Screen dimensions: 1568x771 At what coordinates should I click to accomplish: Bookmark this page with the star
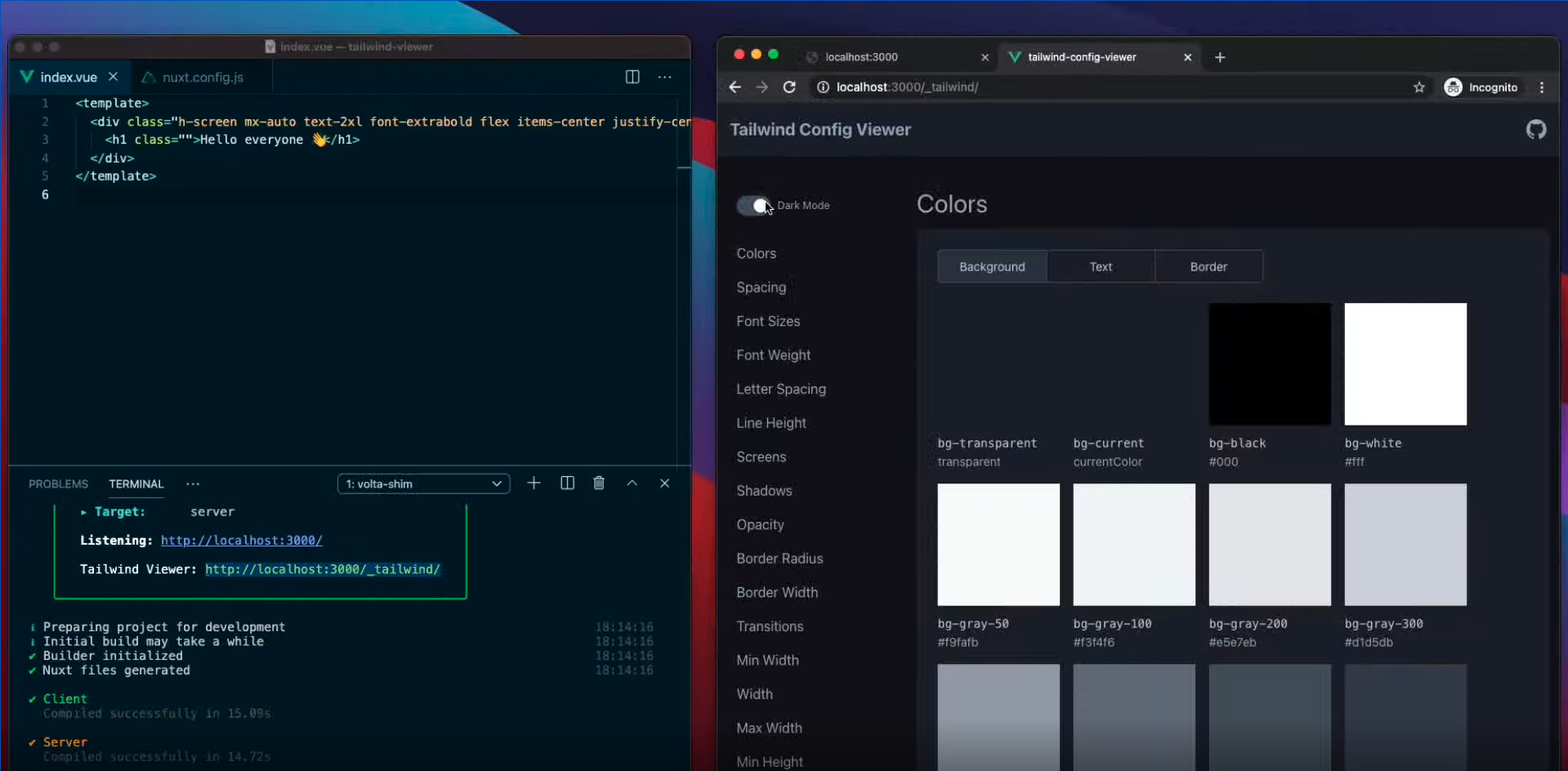[1419, 87]
